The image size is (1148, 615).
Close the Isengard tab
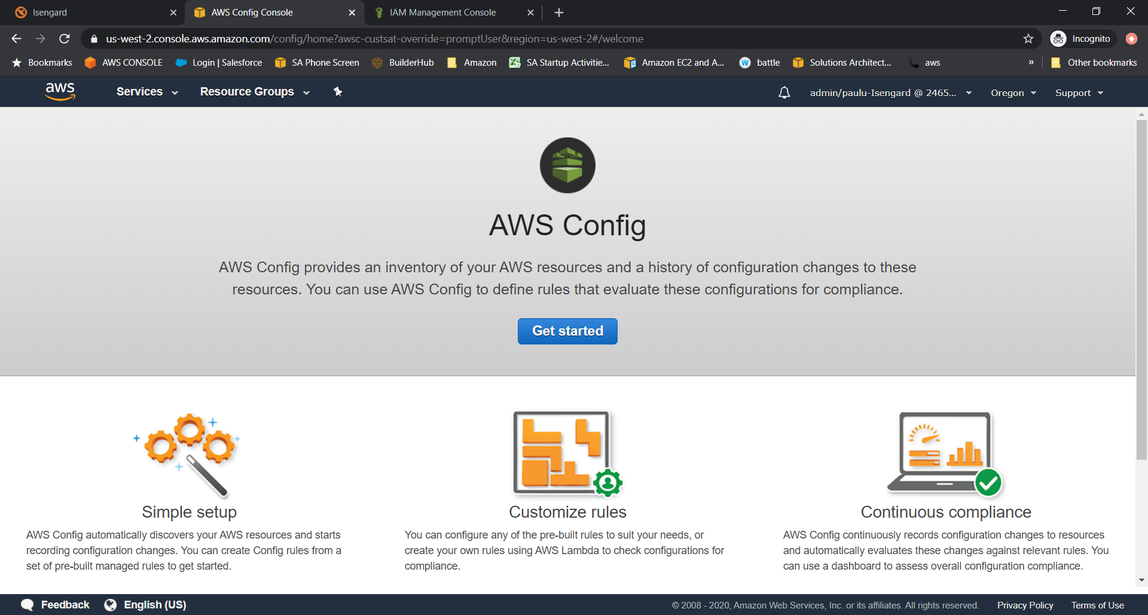point(173,12)
